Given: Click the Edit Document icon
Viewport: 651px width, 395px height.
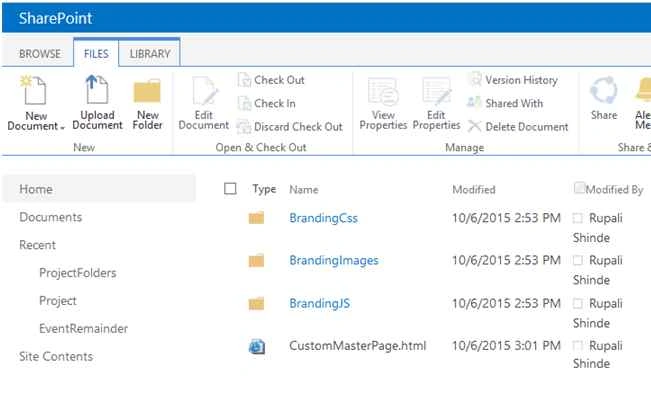Looking at the screenshot, I should (x=205, y=91).
